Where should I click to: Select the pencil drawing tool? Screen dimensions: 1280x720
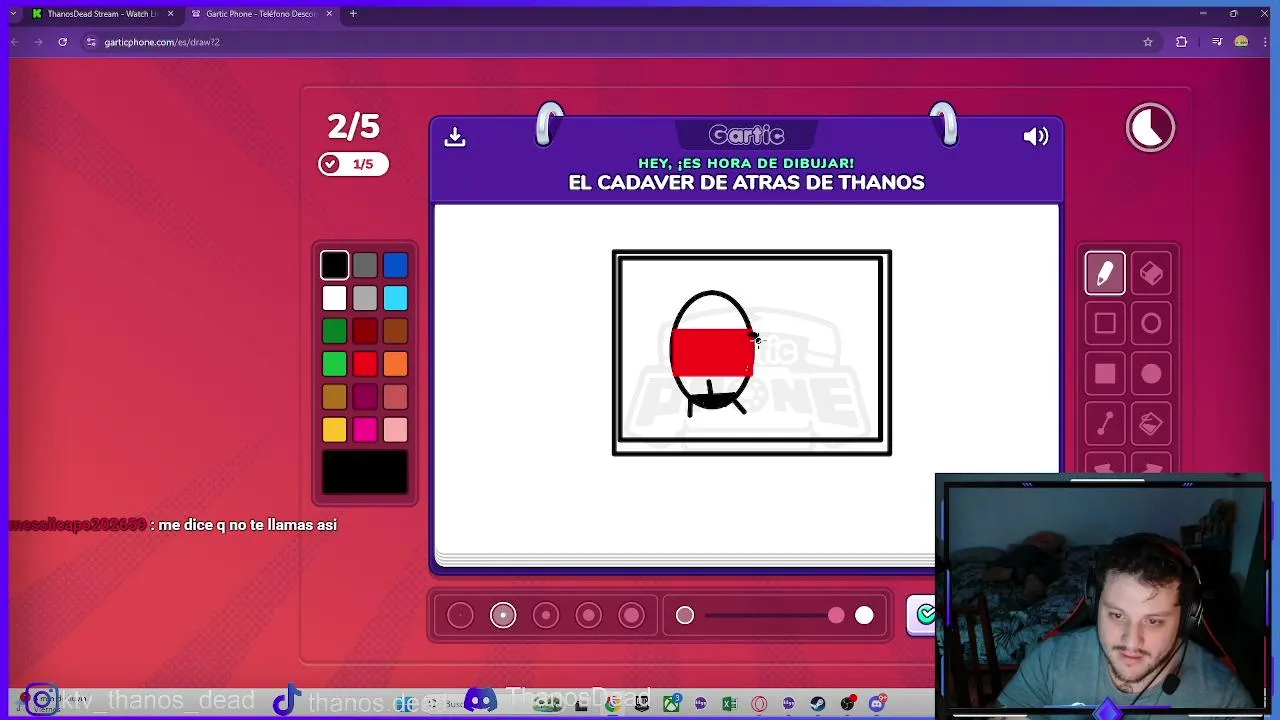point(1105,273)
